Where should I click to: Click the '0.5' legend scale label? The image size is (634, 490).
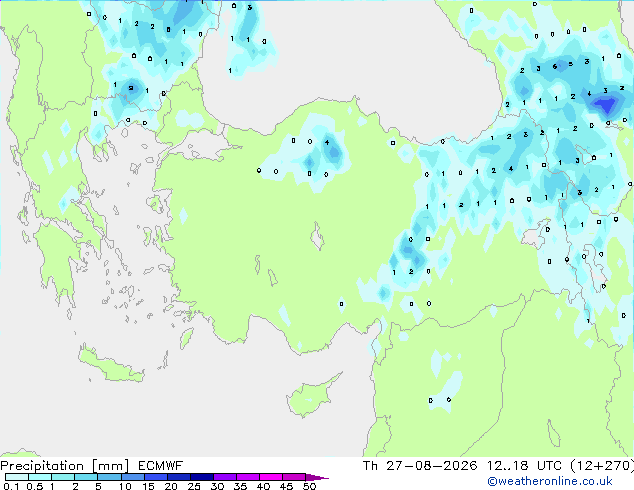click(35, 486)
